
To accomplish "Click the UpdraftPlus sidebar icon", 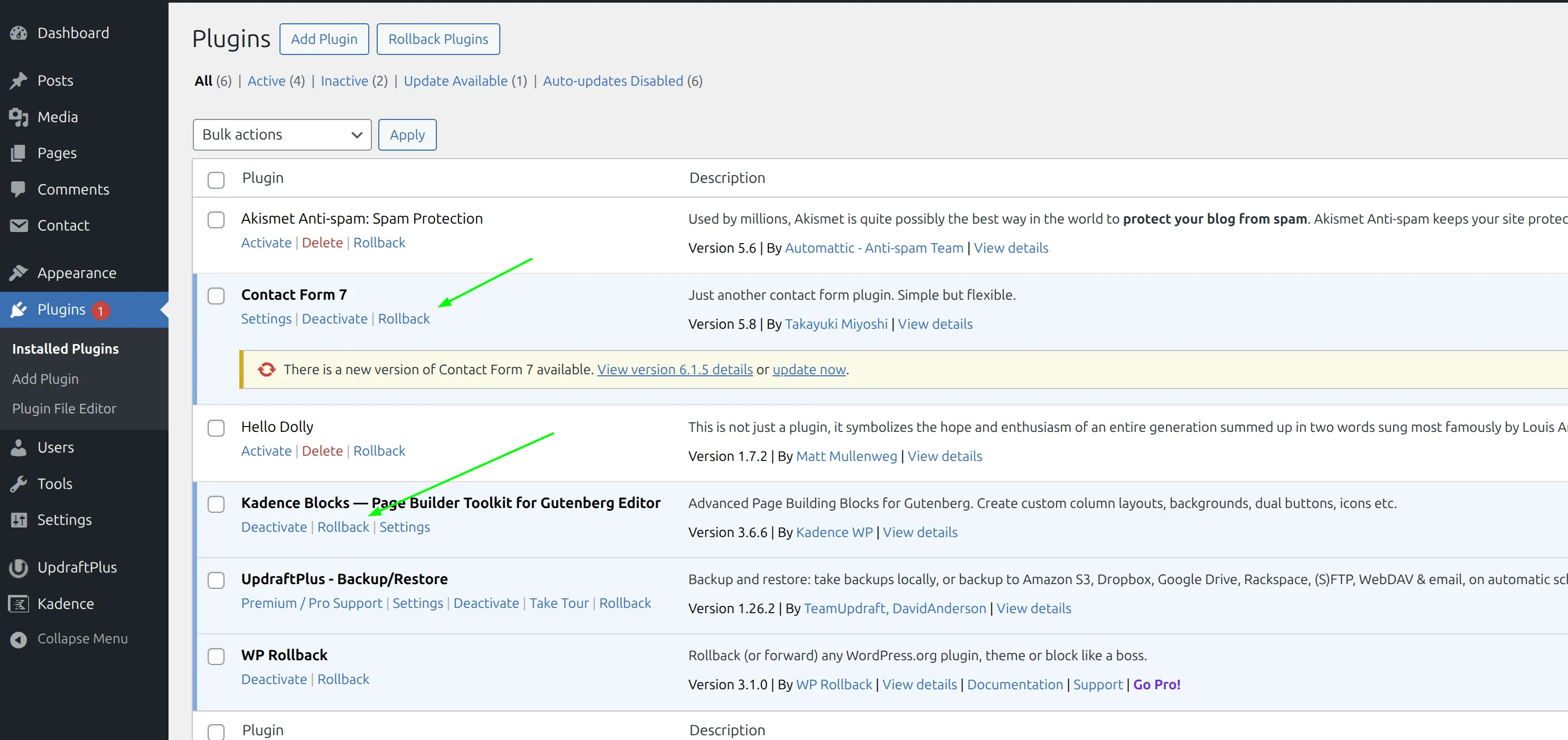I will (x=18, y=568).
